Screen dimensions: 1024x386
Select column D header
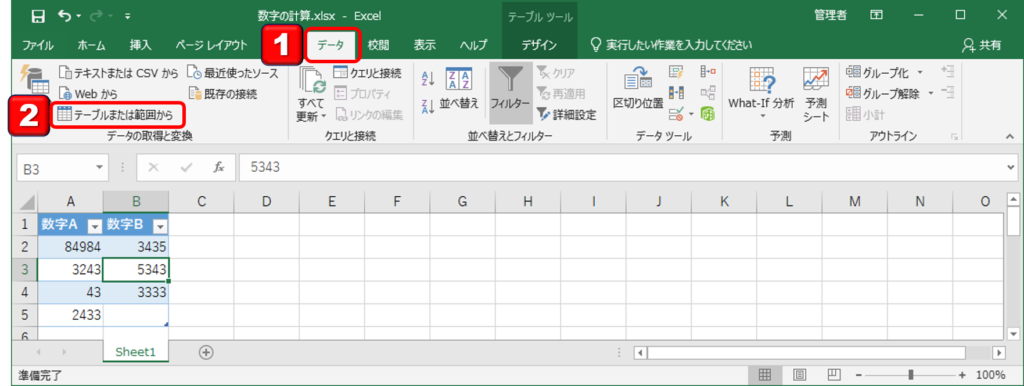(x=266, y=202)
